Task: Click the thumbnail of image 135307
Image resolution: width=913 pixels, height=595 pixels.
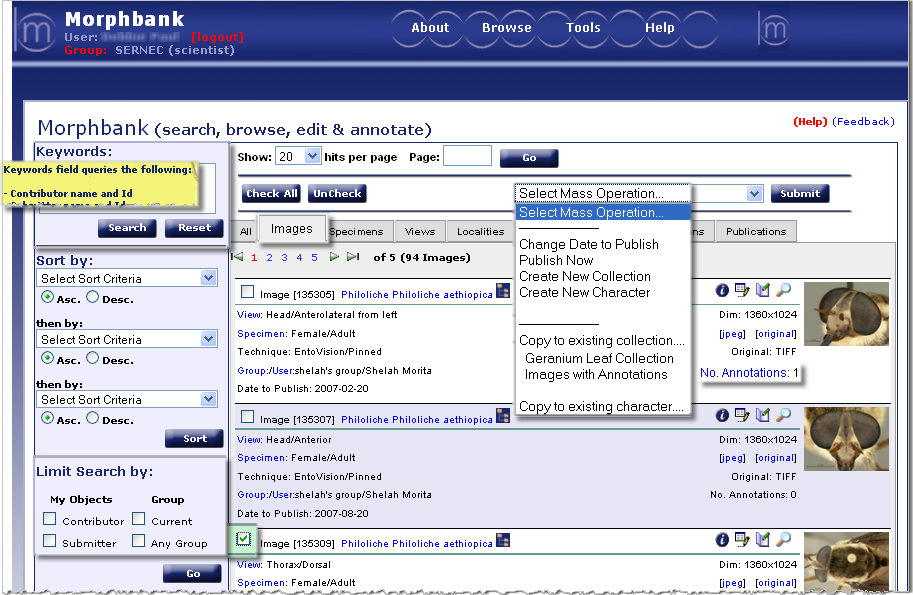Action: coord(845,438)
